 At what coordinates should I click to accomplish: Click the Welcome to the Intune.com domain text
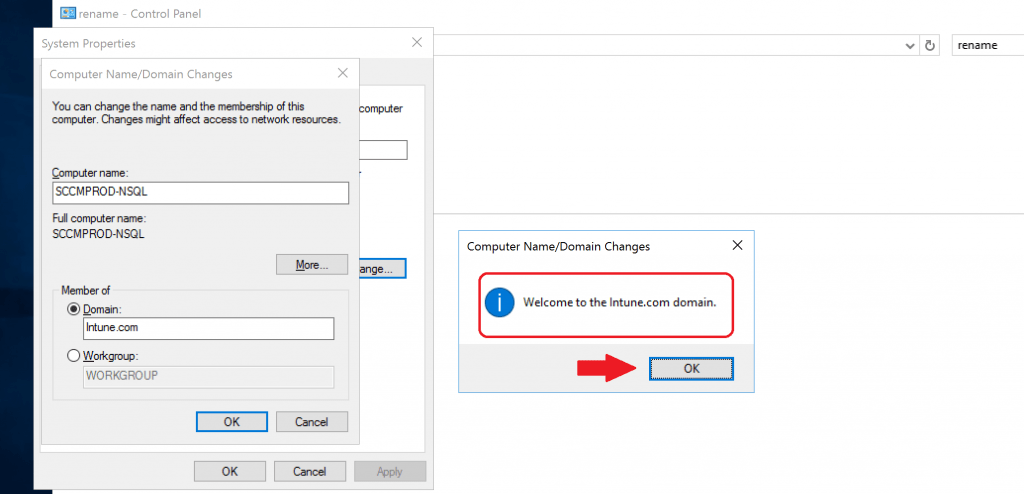click(x=620, y=303)
